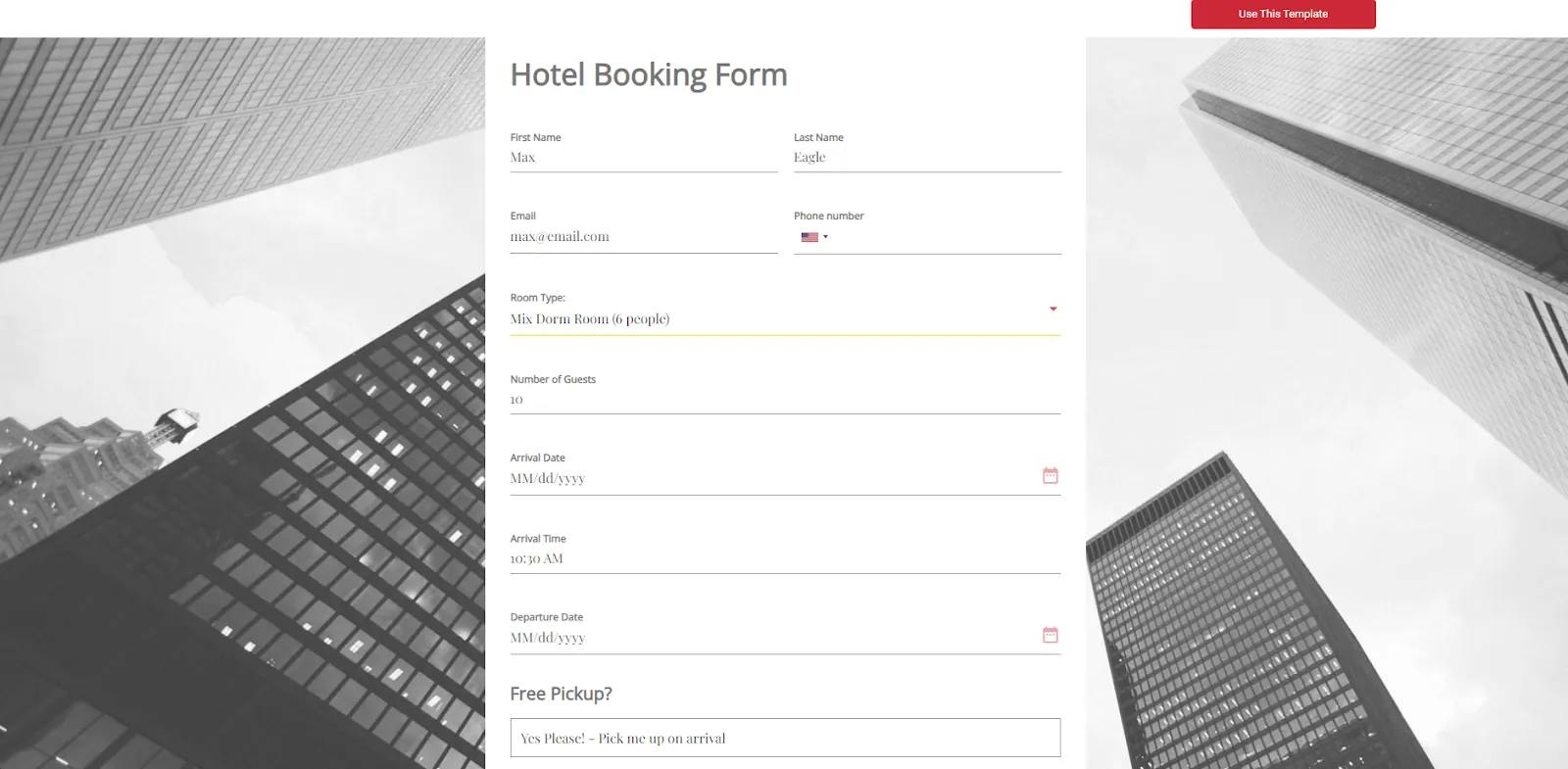Click the Use This Template button

pyautogui.click(x=1282, y=14)
